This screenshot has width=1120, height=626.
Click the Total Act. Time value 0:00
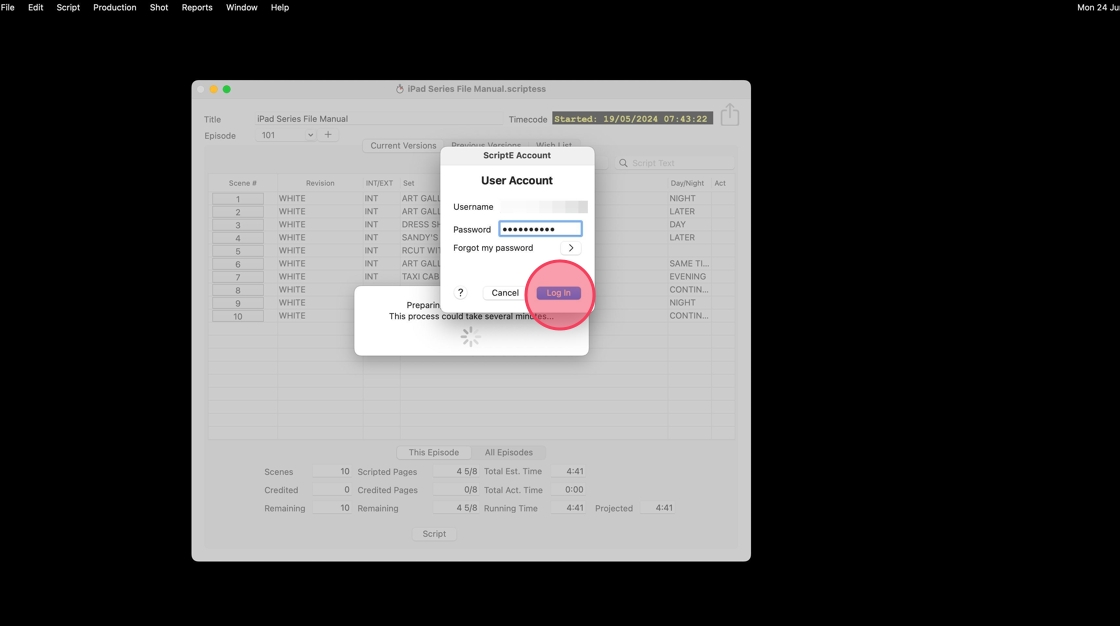point(569,490)
